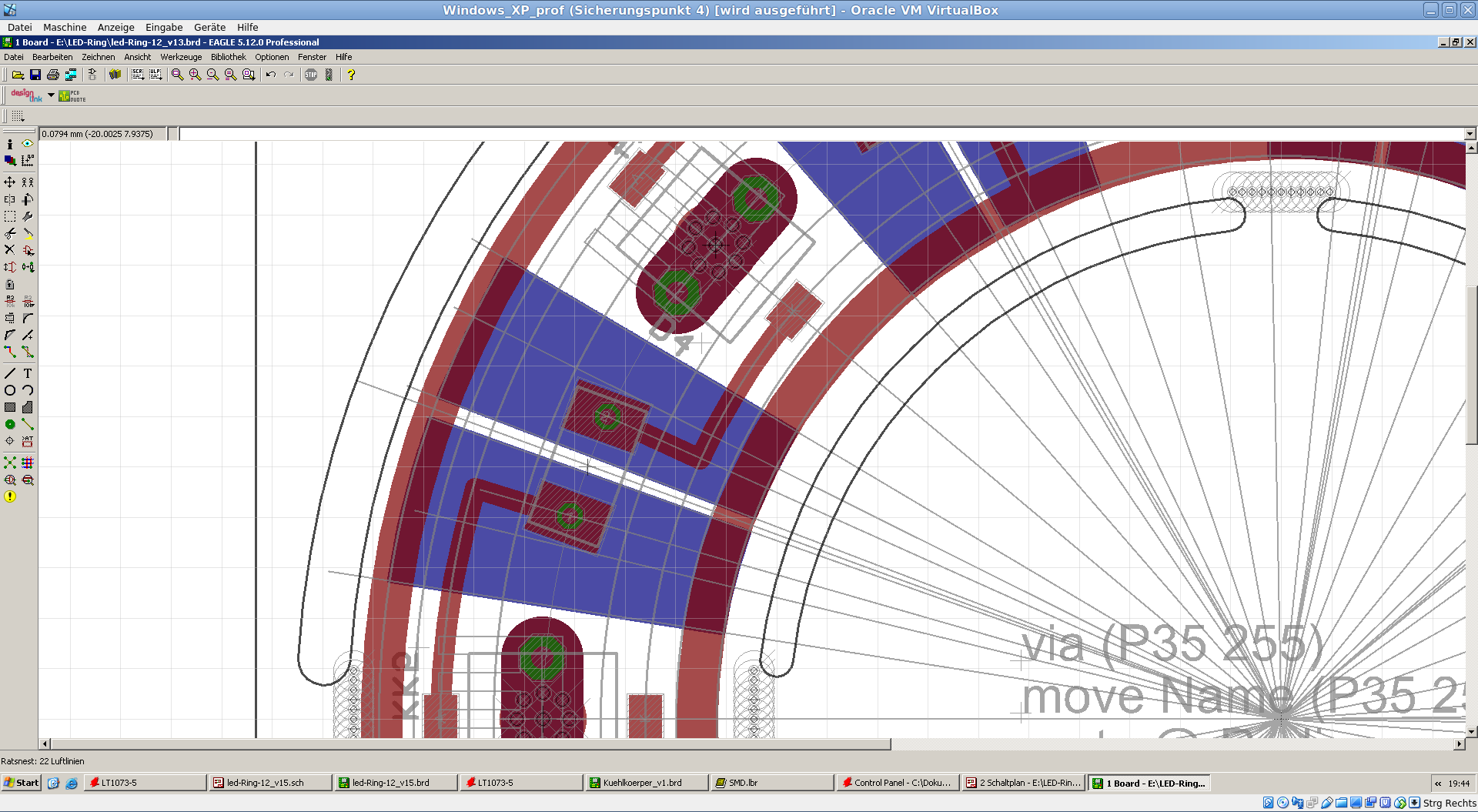The image size is (1478, 812).
Task: Select the Arc tool
Action: (x=28, y=390)
